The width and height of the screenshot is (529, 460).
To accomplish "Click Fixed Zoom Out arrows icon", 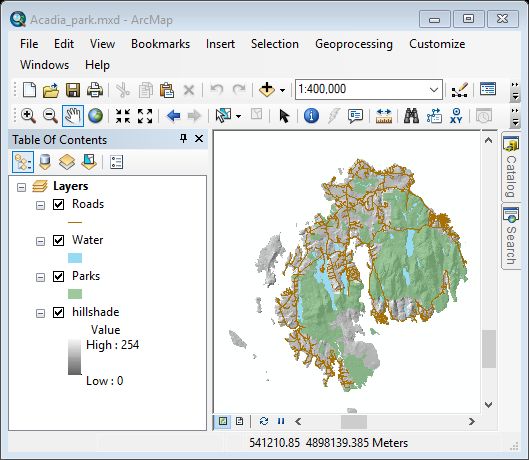I will pyautogui.click(x=145, y=116).
